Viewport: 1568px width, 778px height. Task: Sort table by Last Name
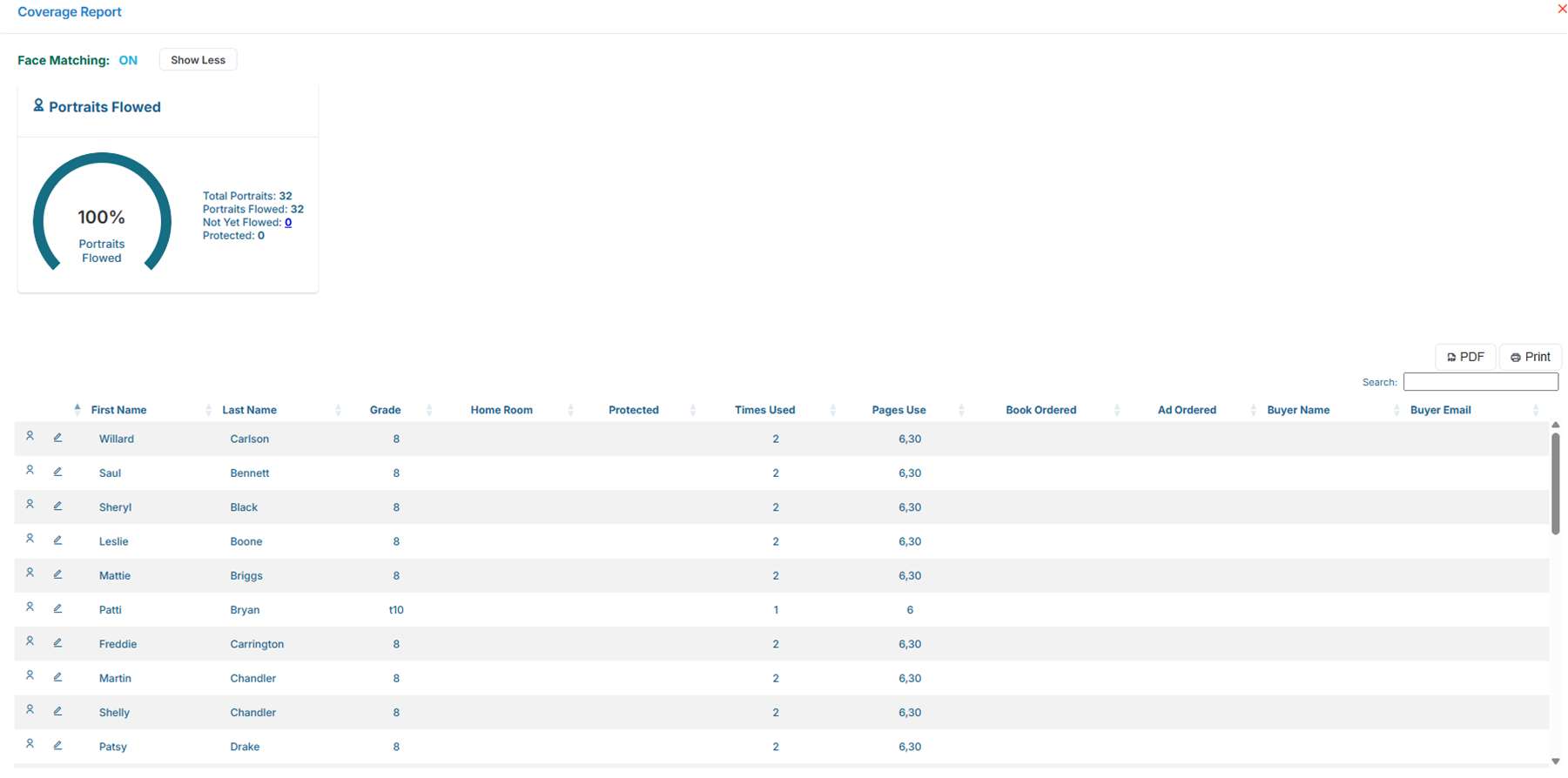[249, 410]
